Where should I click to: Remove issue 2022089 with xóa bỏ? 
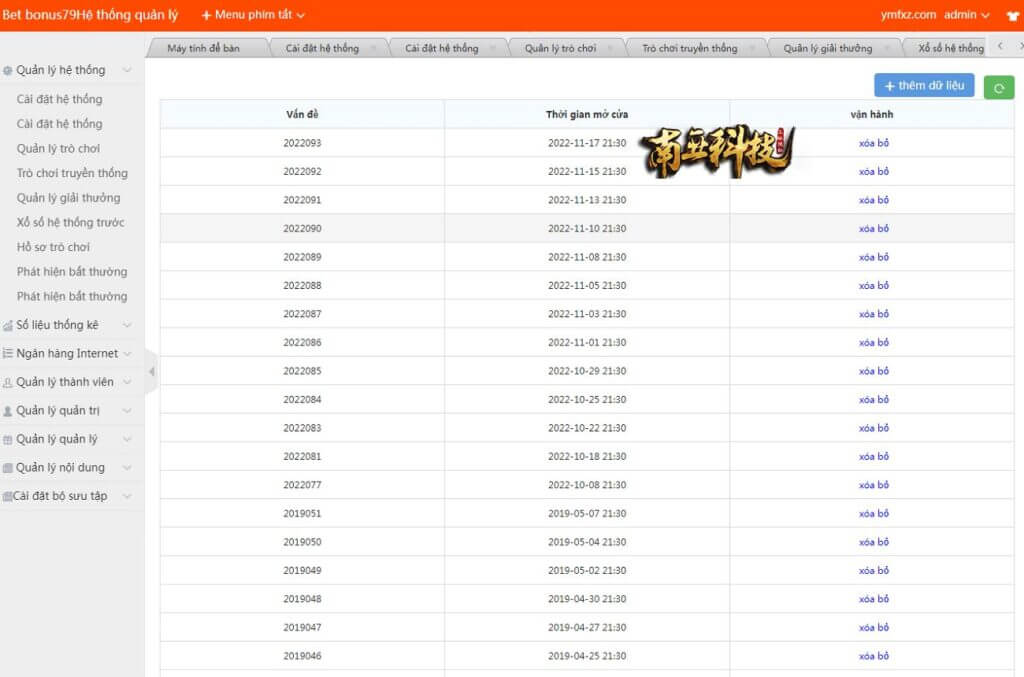click(874, 257)
